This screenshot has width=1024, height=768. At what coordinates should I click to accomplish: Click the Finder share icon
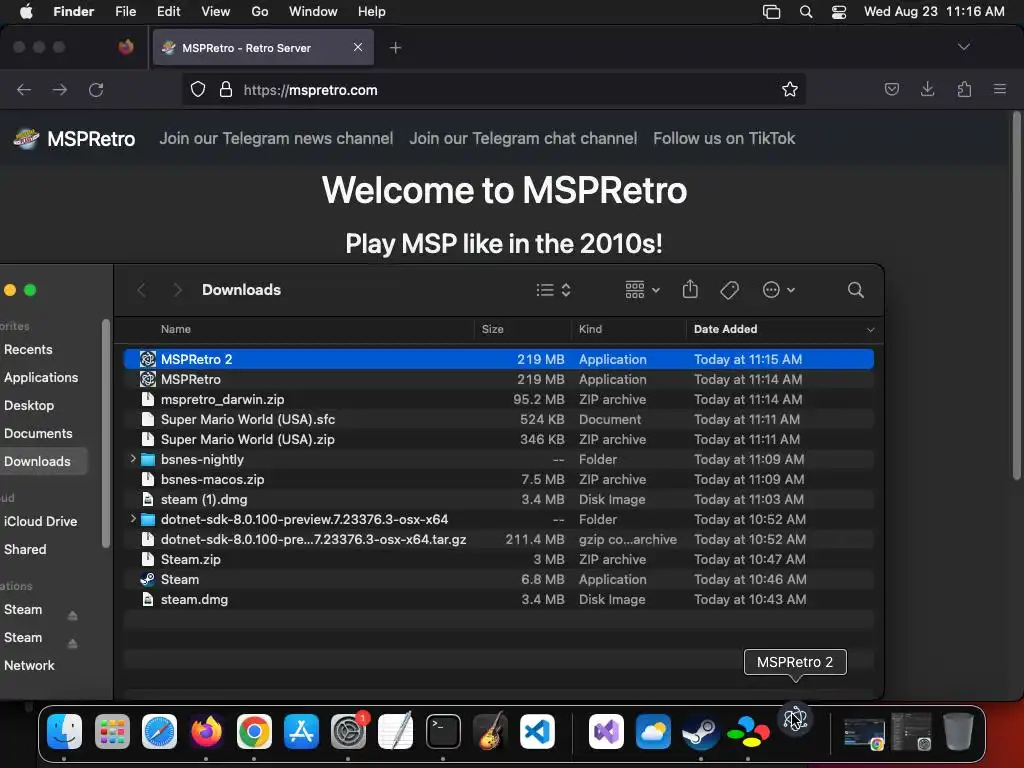coord(690,289)
